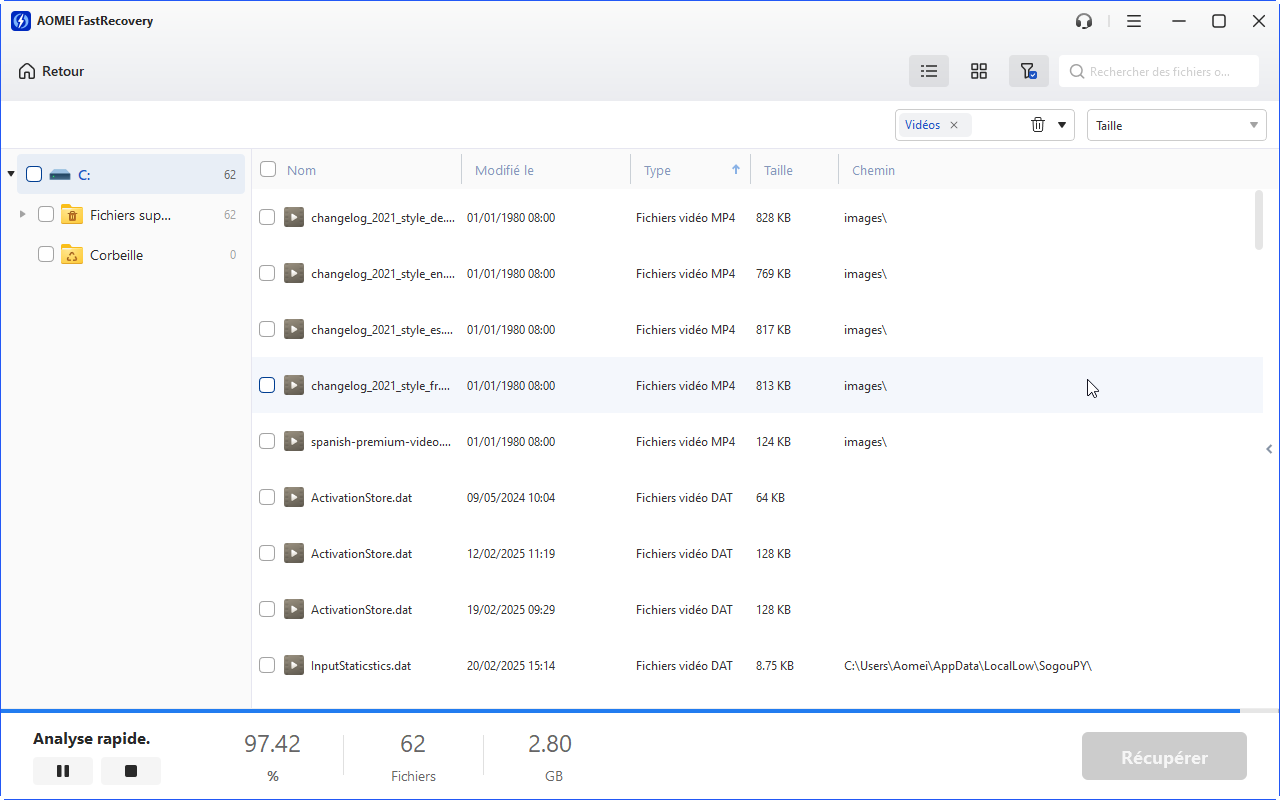
Task: Check the box for spanish-premium-video file
Action: coord(267,441)
